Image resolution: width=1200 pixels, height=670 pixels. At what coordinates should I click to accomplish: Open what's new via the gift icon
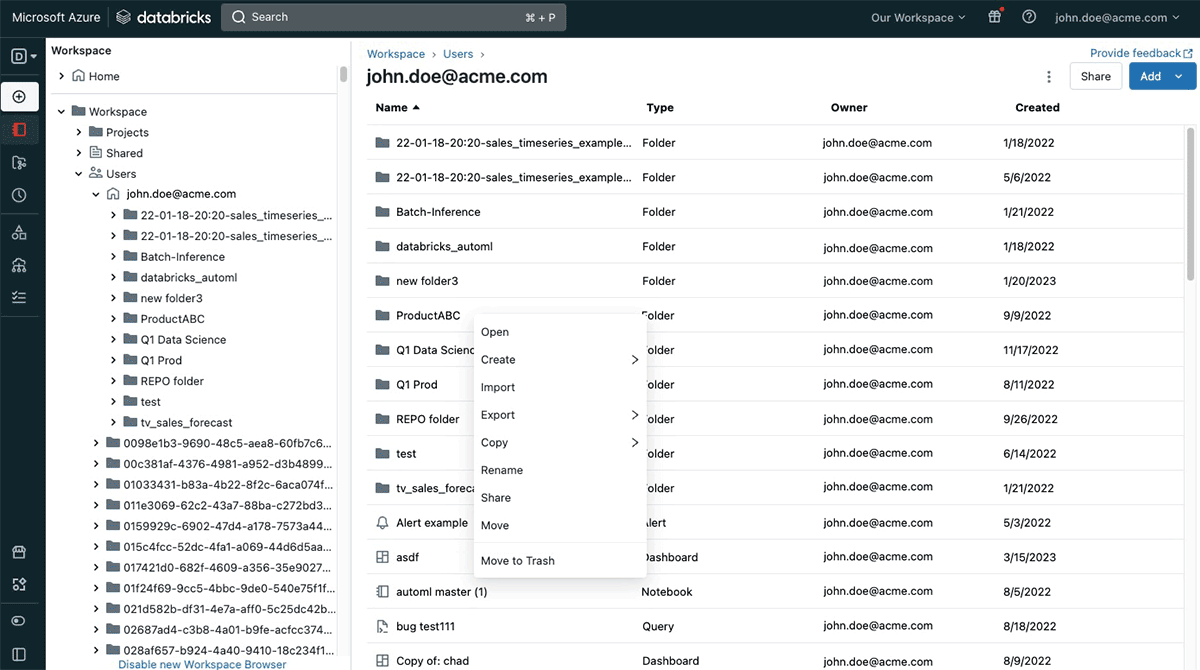pyautogui.click(x=994, y=16)
